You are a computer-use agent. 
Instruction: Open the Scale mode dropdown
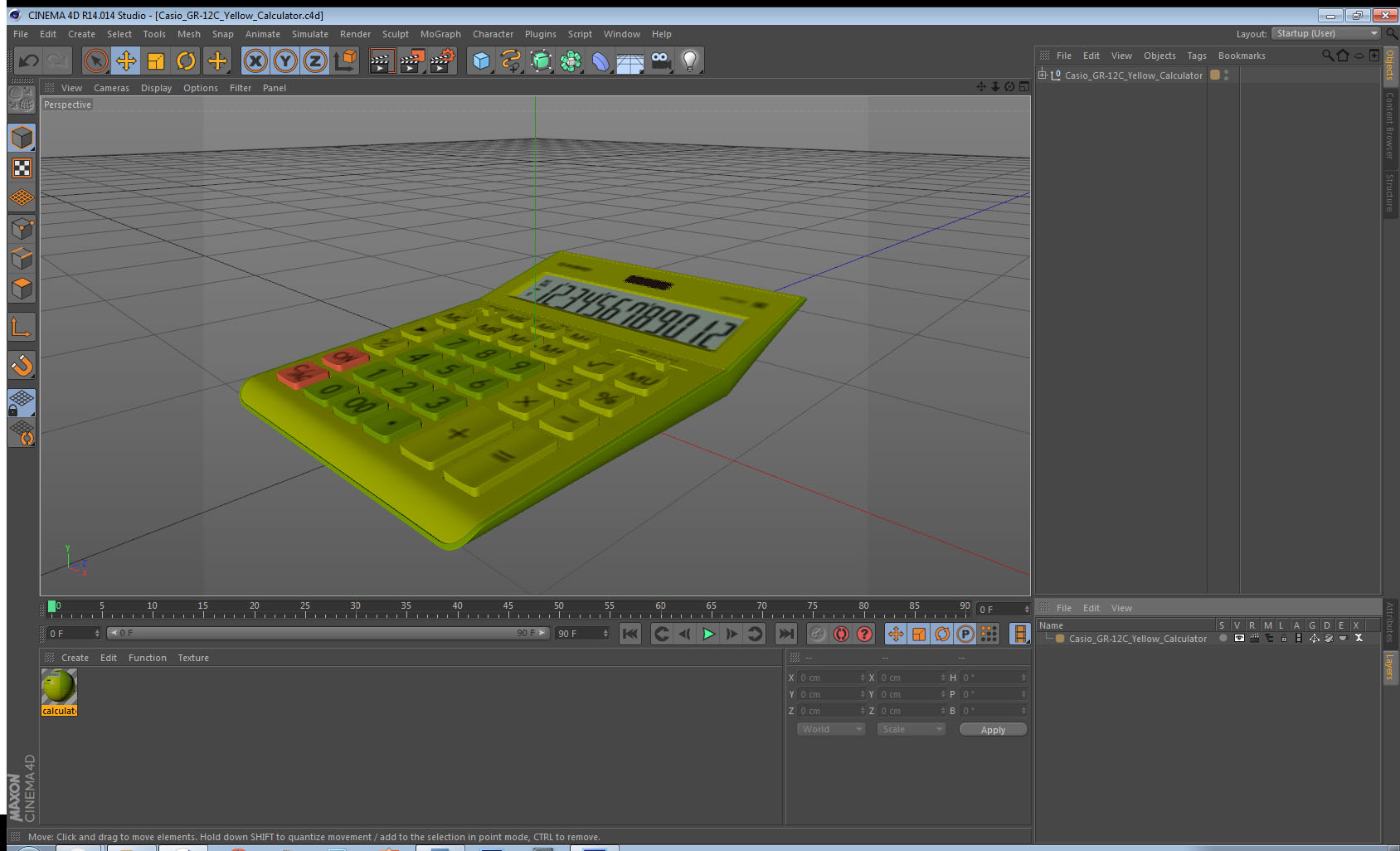pyautogui.click(x=911, y=729)
